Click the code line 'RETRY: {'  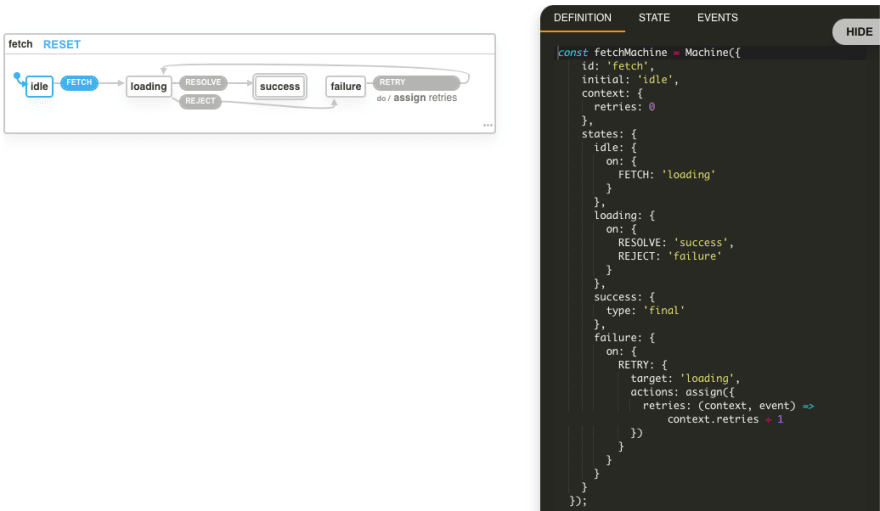642,365
